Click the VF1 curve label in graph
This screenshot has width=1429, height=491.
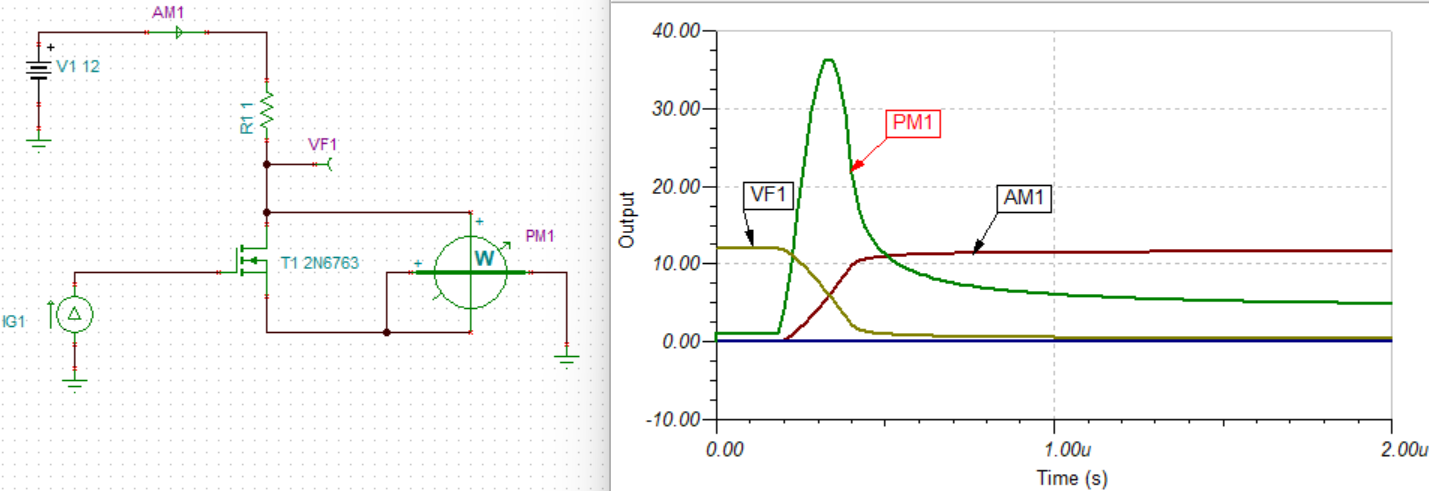pyautogui.click(x=769, y=196)
